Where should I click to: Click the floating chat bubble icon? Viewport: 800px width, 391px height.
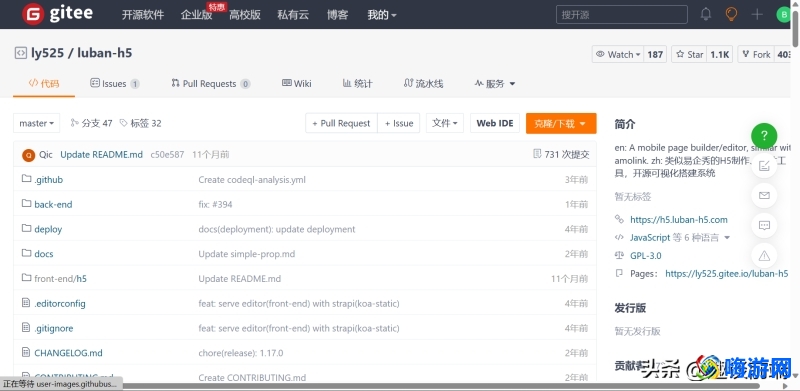[764, 225]
